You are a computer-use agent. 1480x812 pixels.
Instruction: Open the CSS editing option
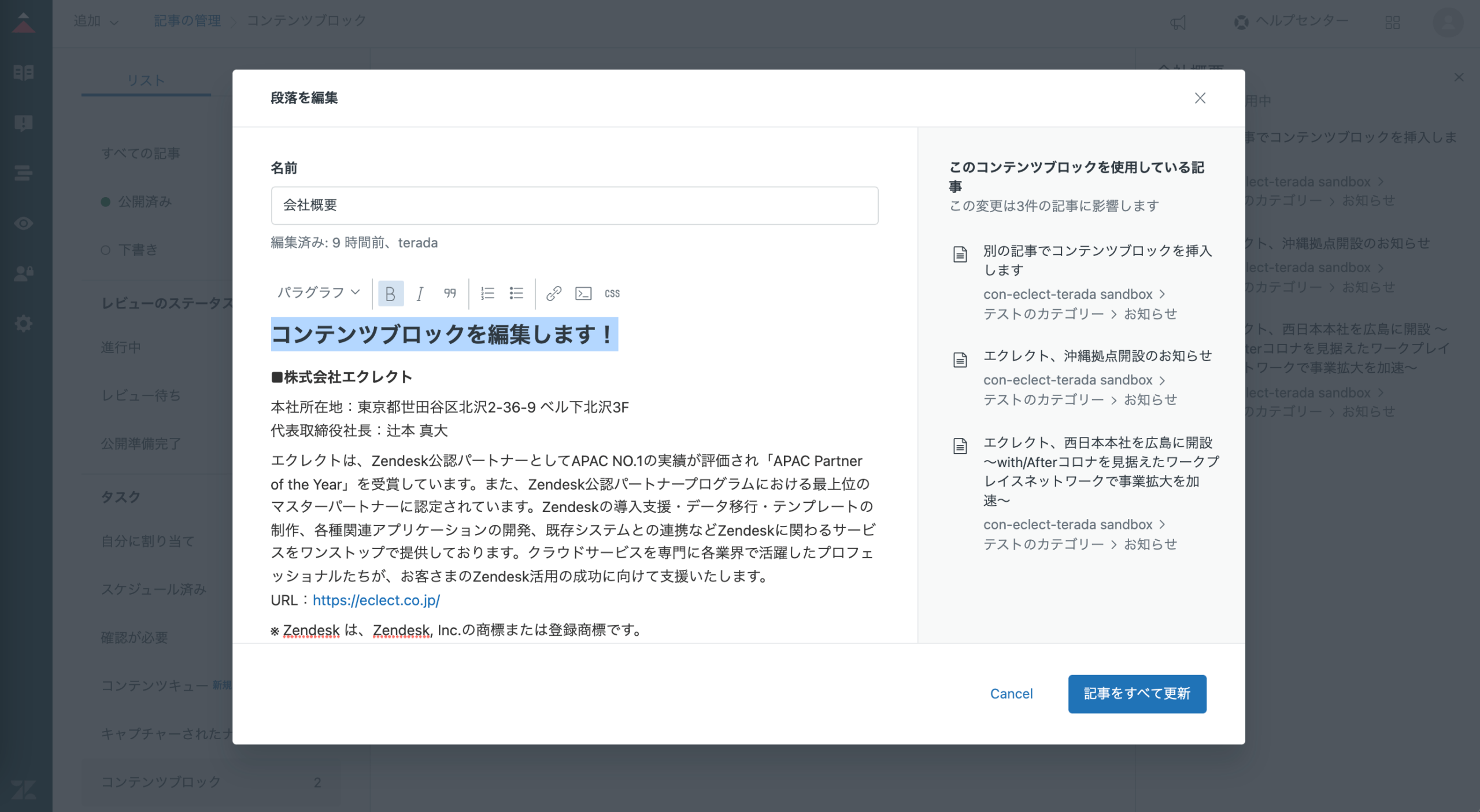[612, 294]
